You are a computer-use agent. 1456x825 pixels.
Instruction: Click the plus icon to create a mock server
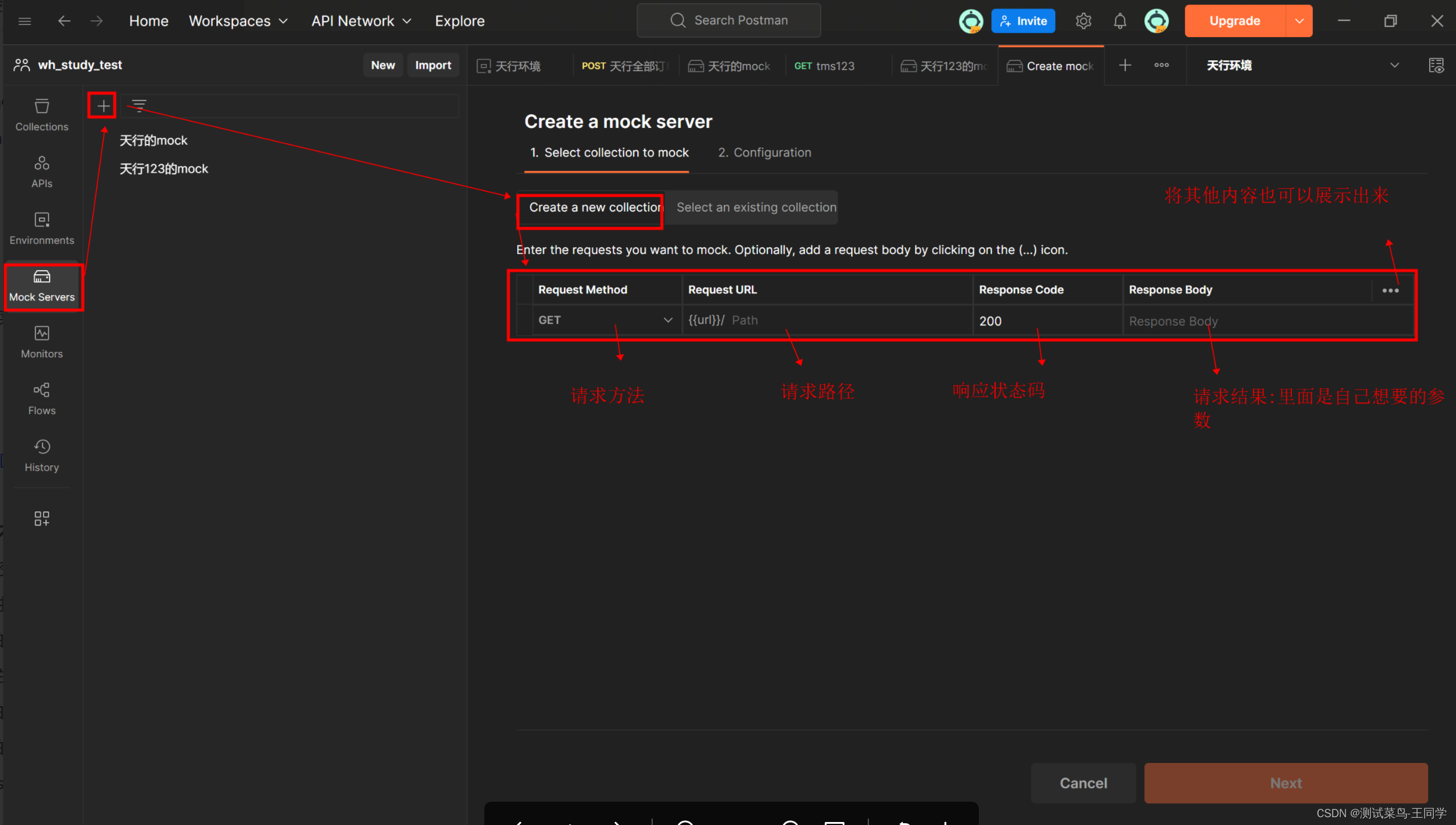pyautogui.click(x=103, y=106)
